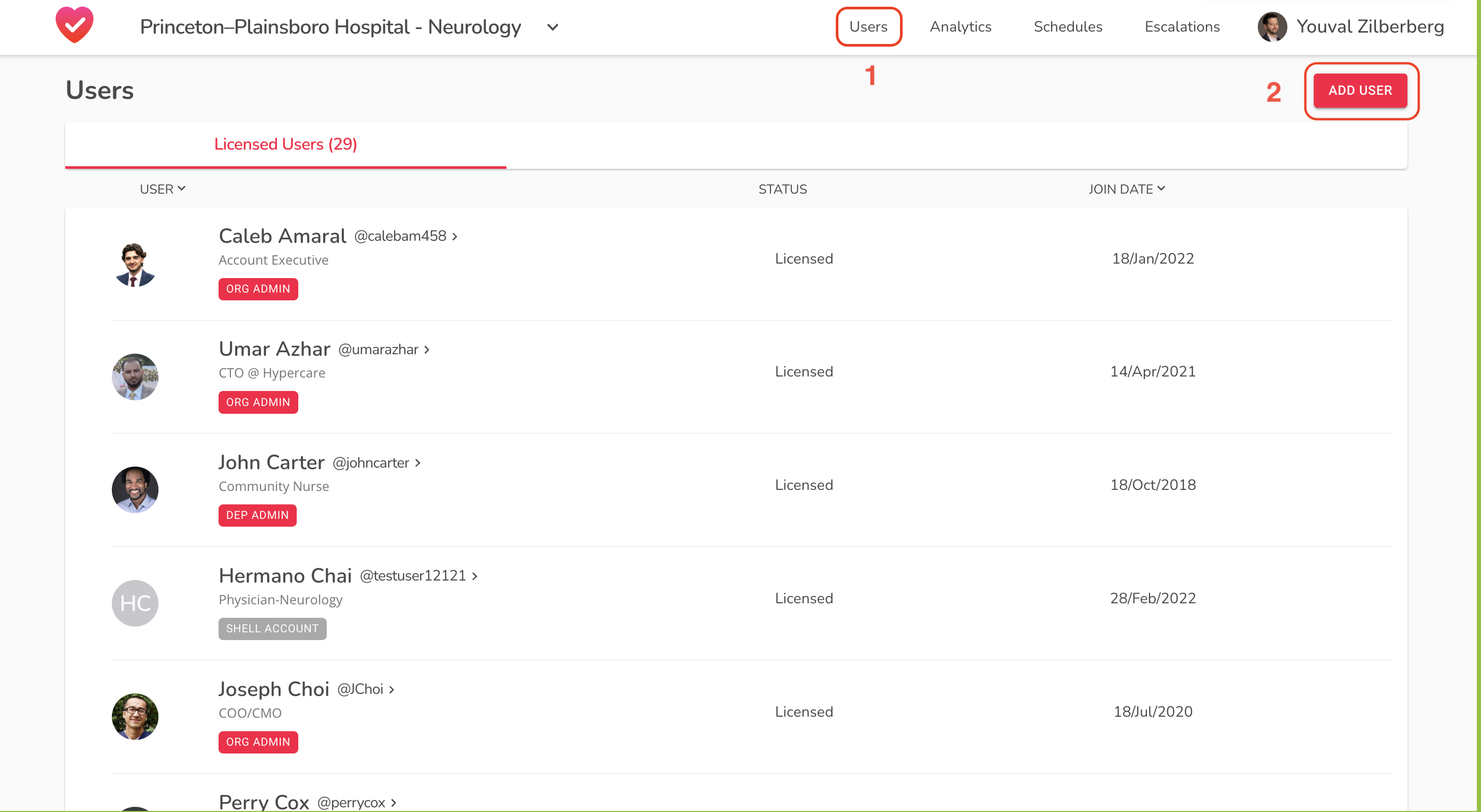The height and width of the screenshot is (812, 1481).
Task: Click the @perrycox username
Action: coord(351,803)
